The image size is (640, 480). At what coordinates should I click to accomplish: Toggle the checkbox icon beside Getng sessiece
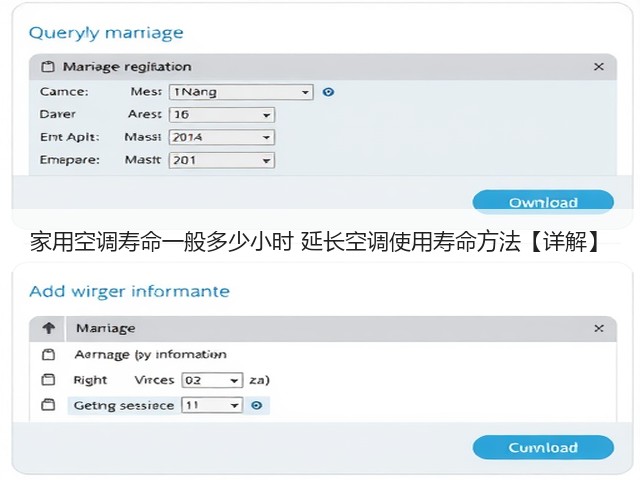48,405
